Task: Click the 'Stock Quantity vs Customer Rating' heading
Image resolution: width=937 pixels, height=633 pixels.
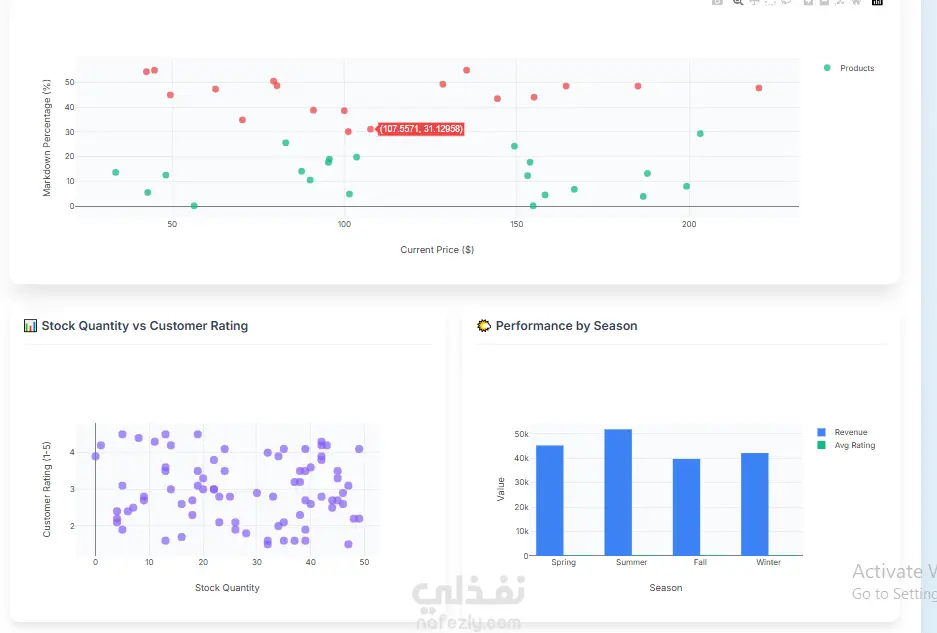Action: pos(145,326)
